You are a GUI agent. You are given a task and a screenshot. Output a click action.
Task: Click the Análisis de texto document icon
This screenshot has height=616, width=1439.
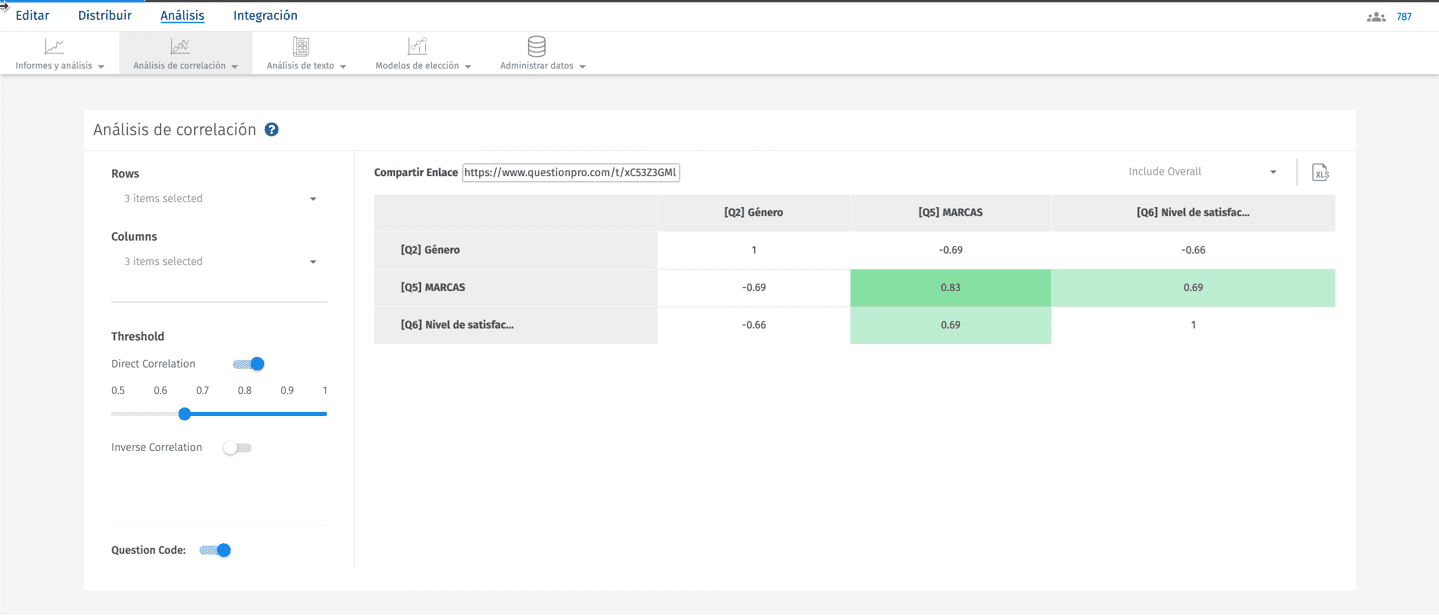tap(301, 46)
